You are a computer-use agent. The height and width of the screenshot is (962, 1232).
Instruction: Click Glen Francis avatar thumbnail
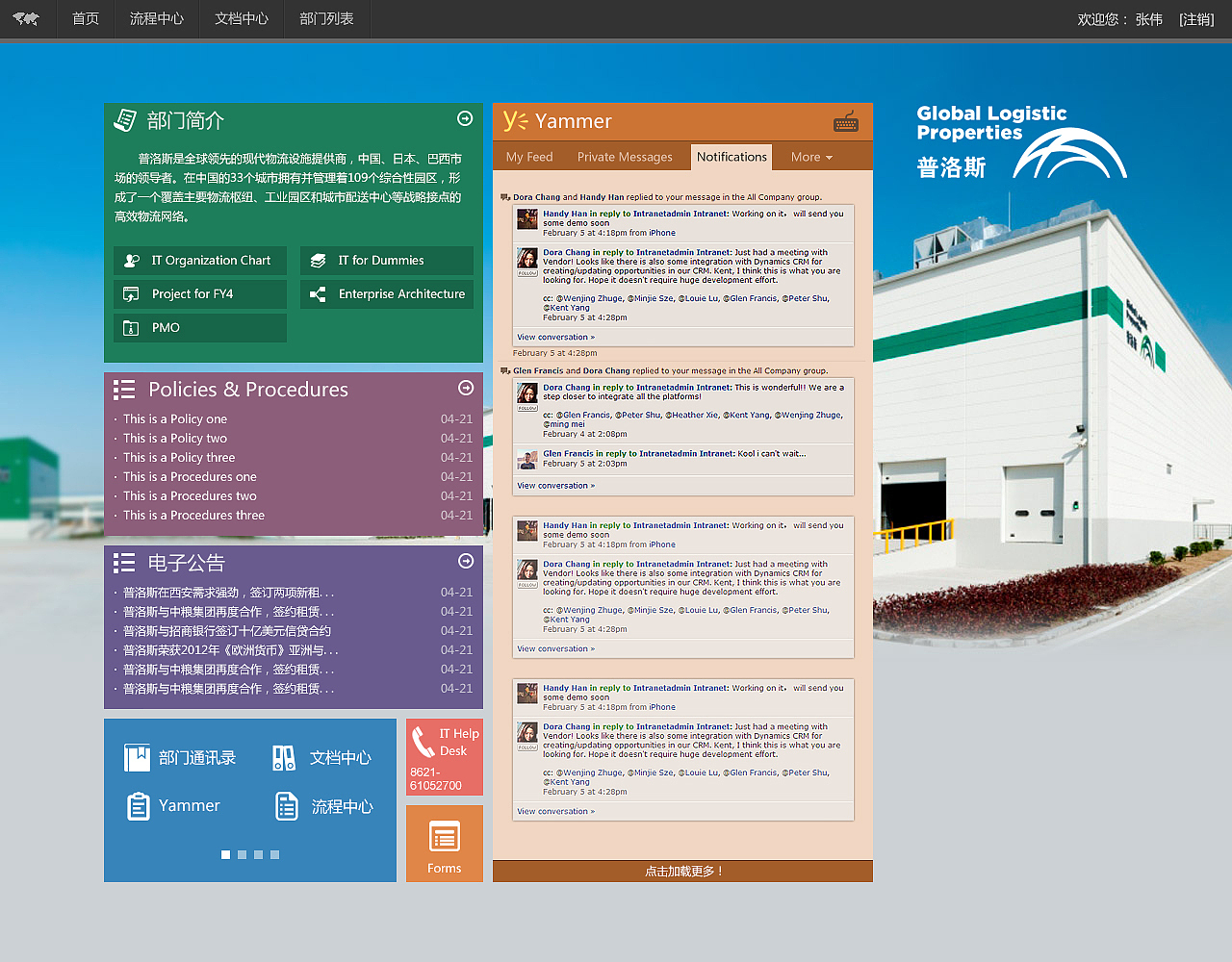527,460
